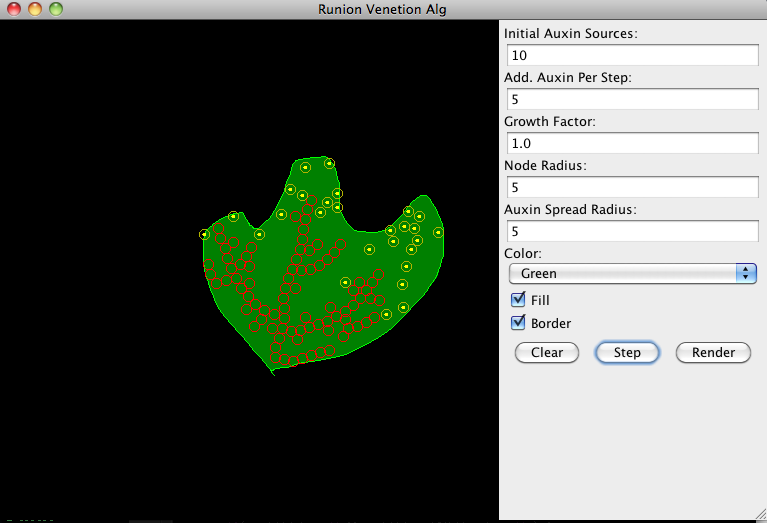
Task: Uncheck the Border checkbox
Action: (x=518, y=323)
